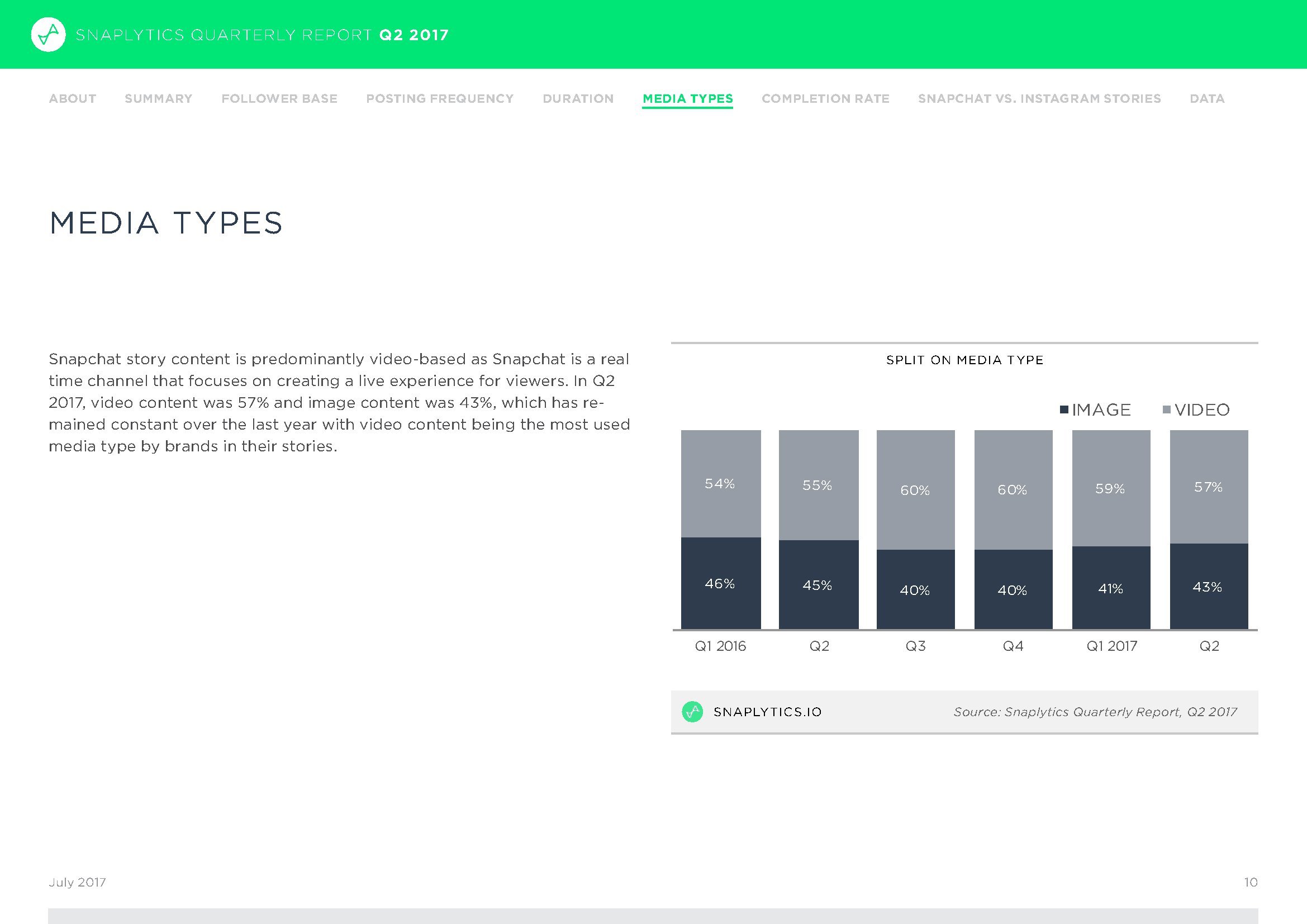Click the last quarter's 57% video segment
The image size is (1307, 924).
pyautogui.click(x=1209, y=487)
